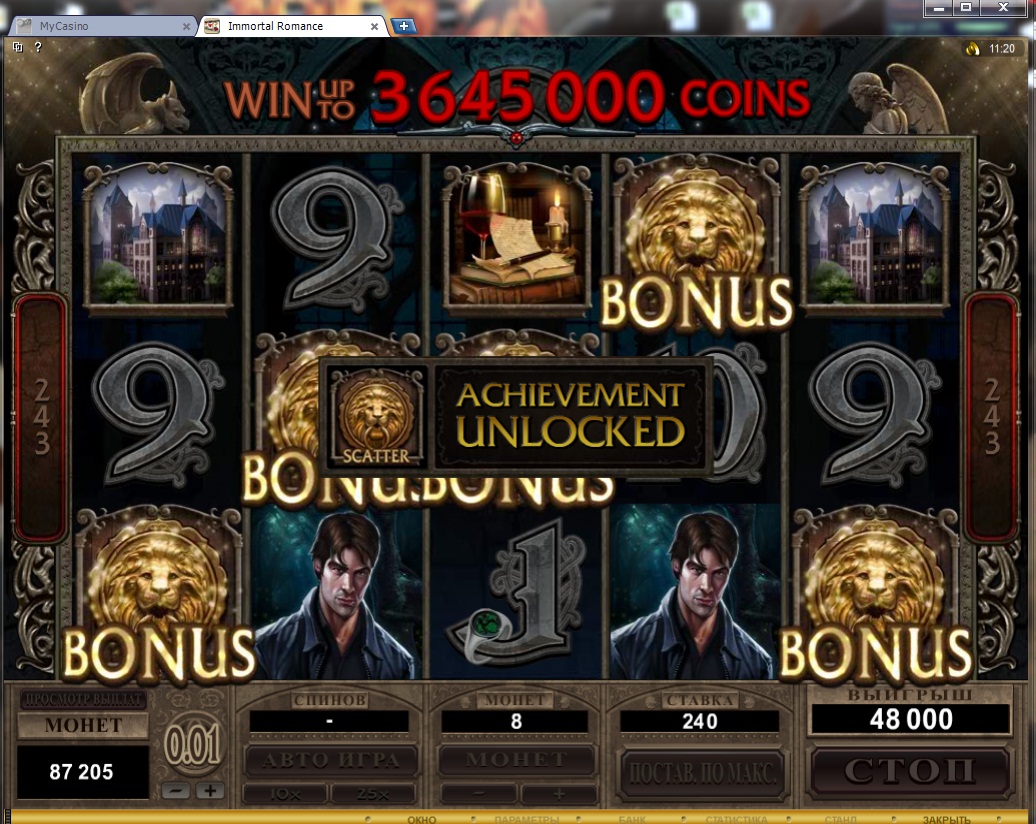Click the ПОСТАВ. ПО МАКС. bet max button
Image resolution: width=1036 pixels, height=824 pixels.
(703, 772)
